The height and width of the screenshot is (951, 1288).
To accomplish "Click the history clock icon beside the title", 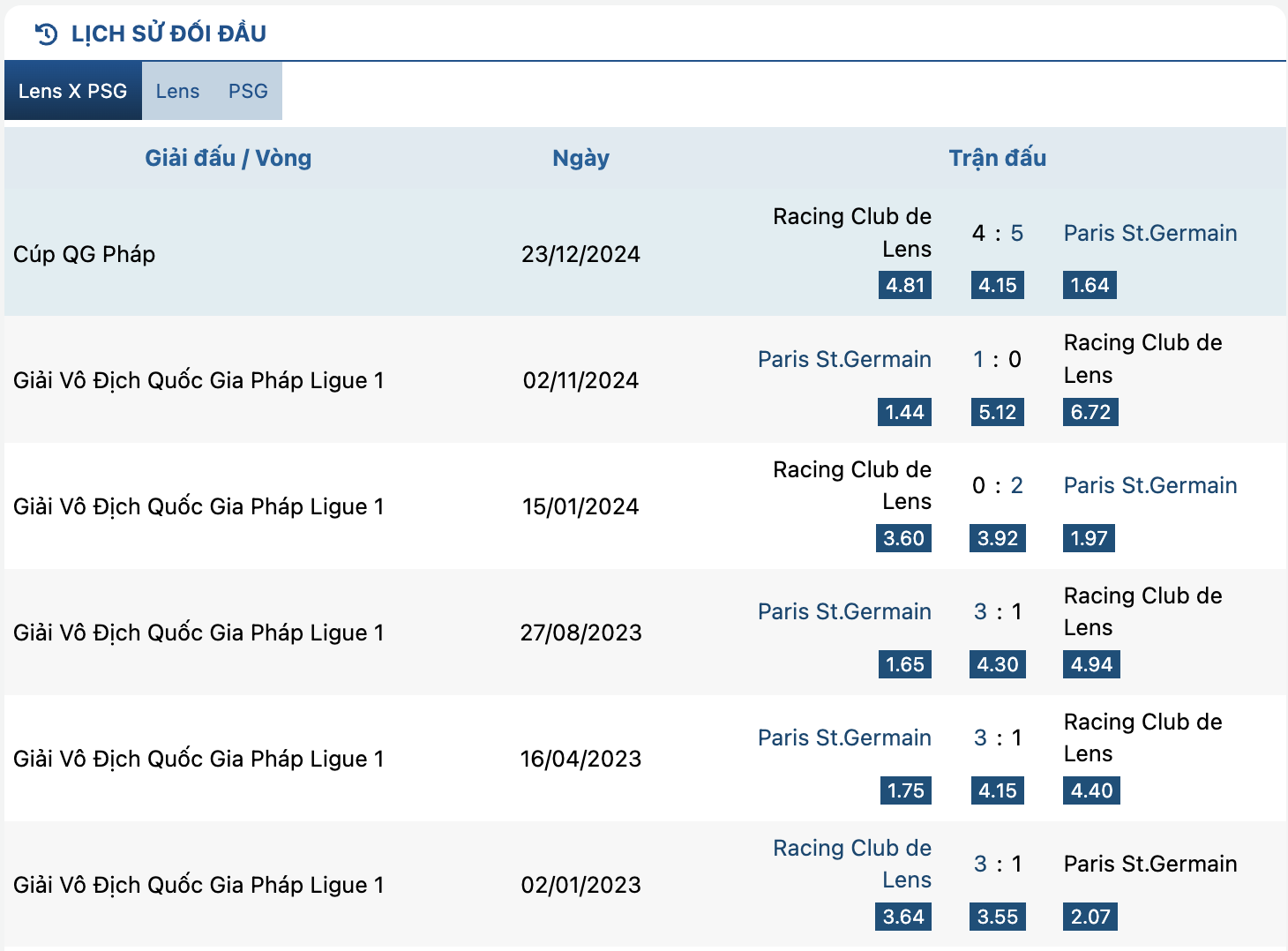I will [x=46, y=34].
